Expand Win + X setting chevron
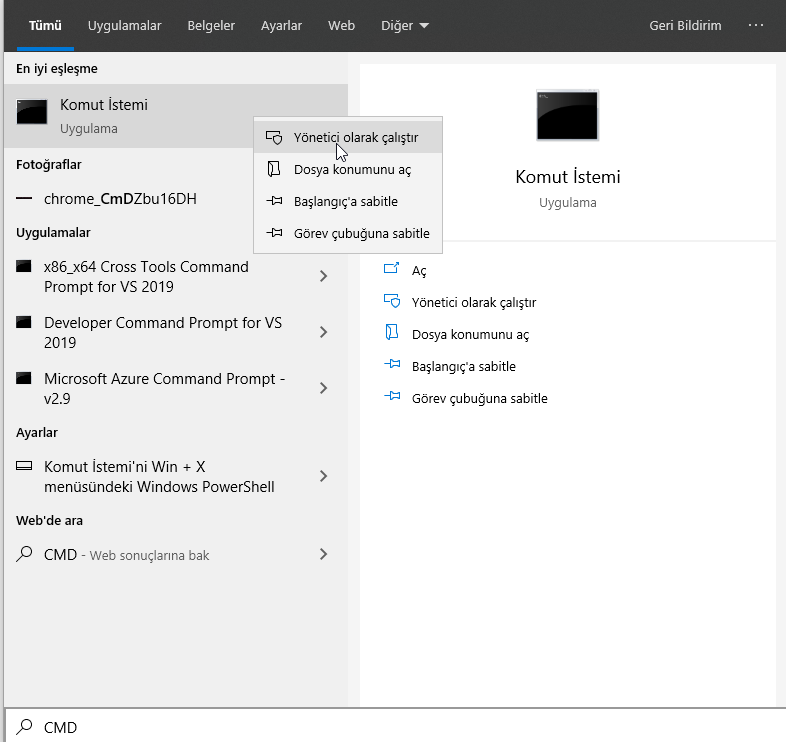The height and width of the screenshot is (742, 786). pos(323,476)
